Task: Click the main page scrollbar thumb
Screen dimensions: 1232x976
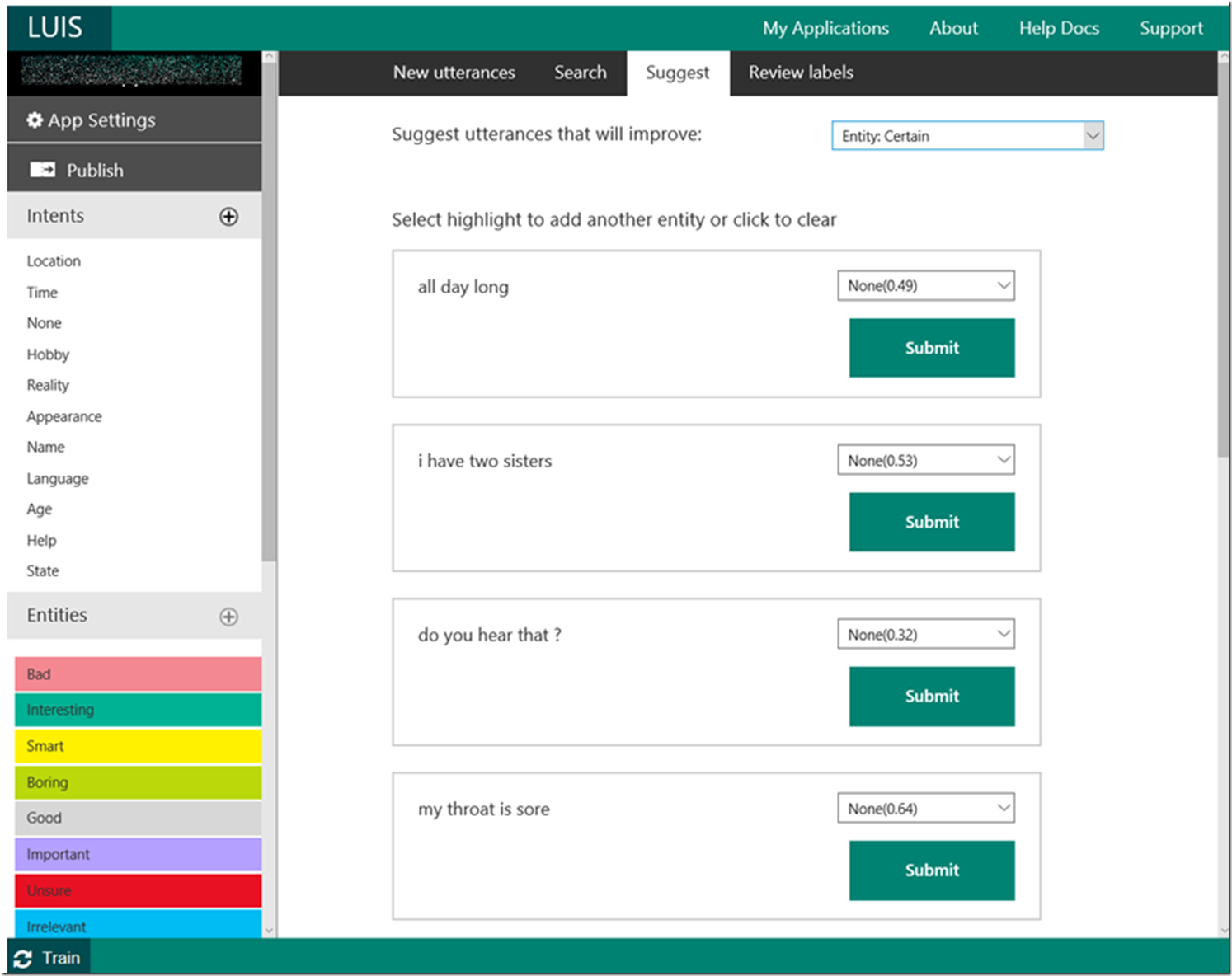Action: point(1223,261)
